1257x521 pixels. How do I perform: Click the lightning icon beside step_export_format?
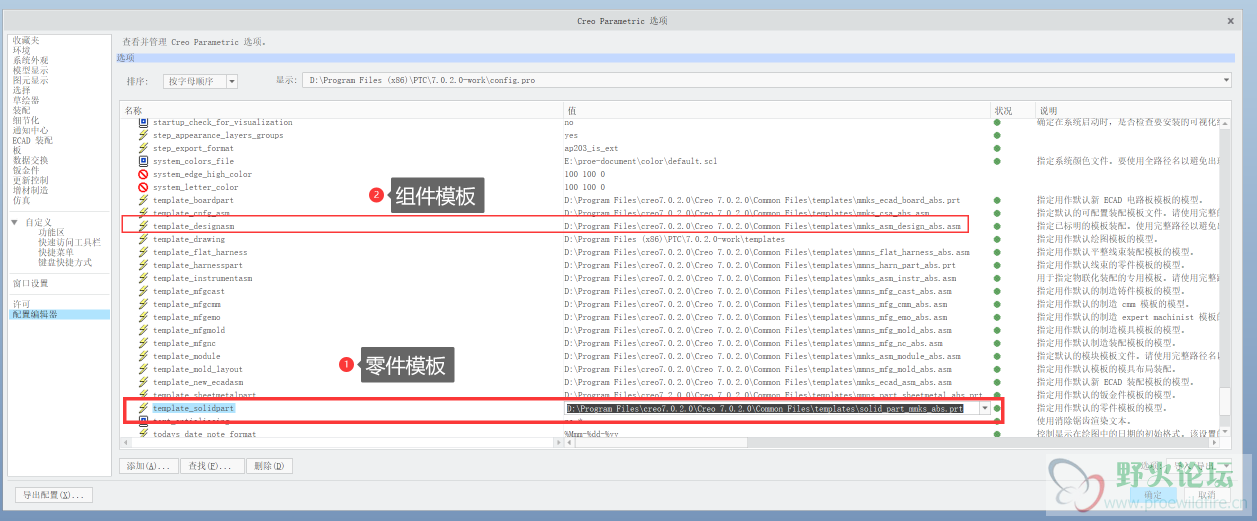coord(143,148)
